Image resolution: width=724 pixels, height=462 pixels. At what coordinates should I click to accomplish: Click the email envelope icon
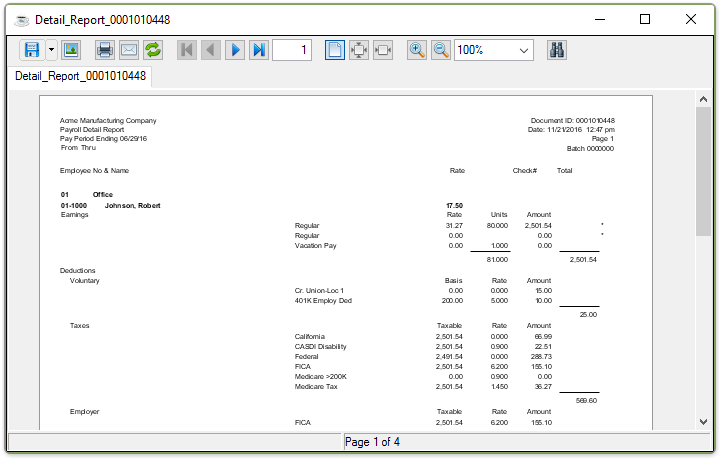(x=129, y=50)
